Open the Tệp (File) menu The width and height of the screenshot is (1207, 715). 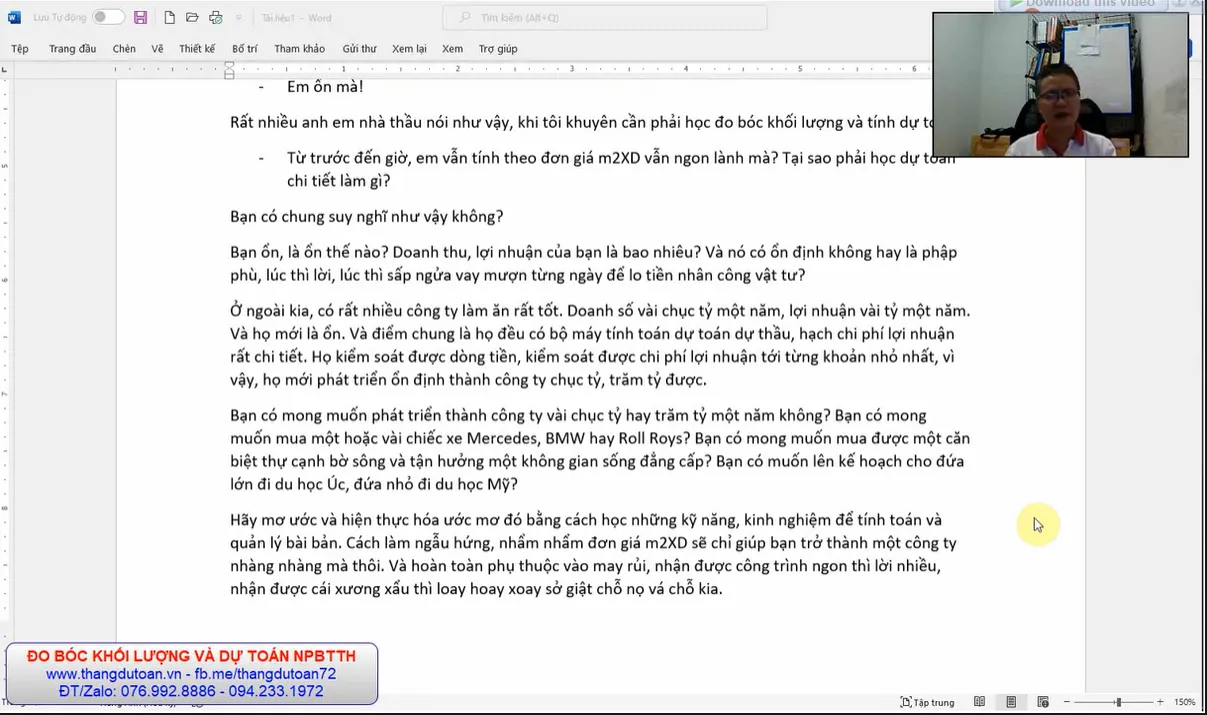pyautogui.click(x=20, y=49)
